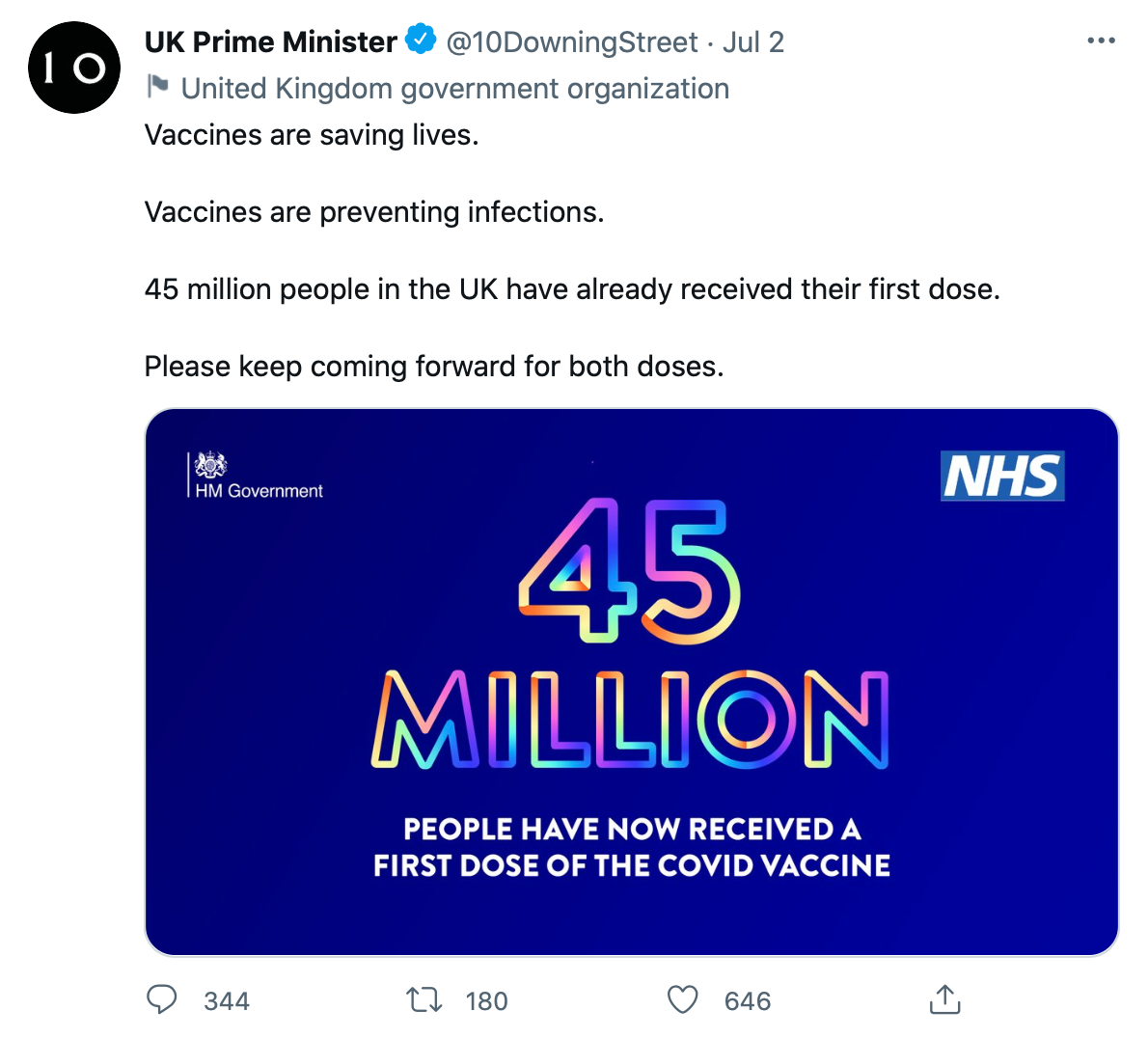The width and height of the screenshot is (1148, 1038).
Task: Click the blue verified badge
Action: [x=420, y=41]
